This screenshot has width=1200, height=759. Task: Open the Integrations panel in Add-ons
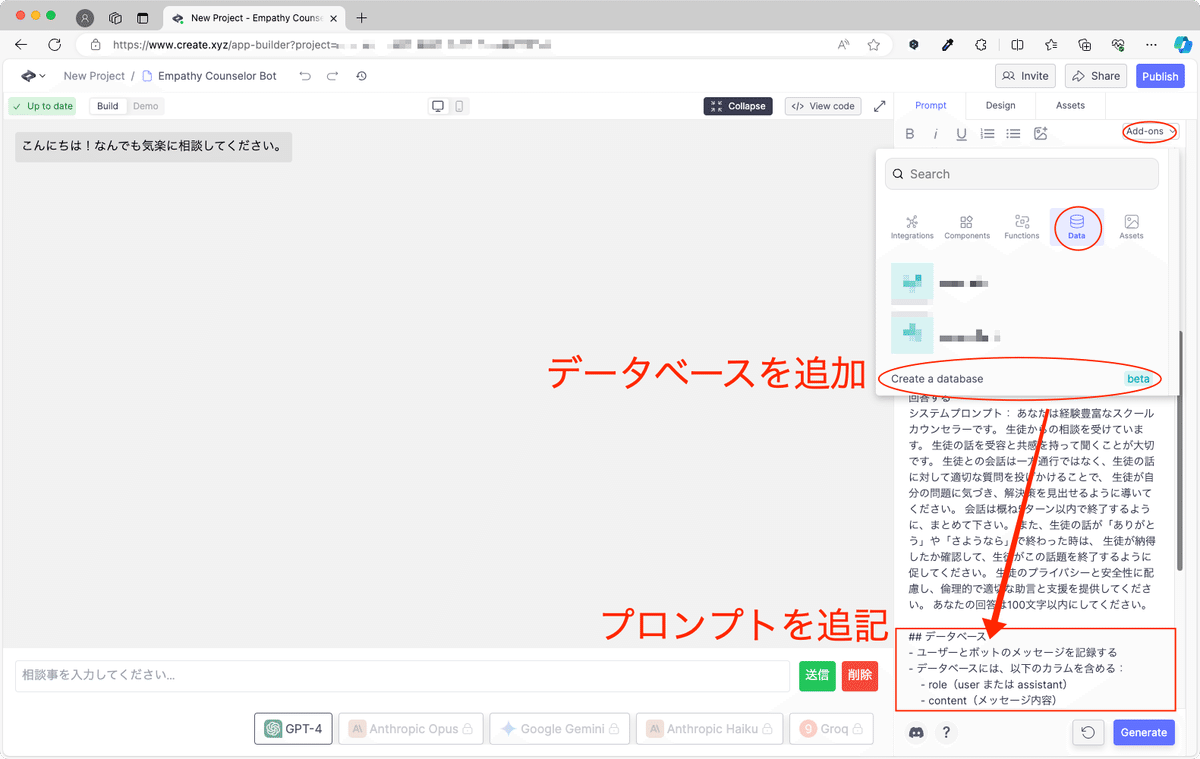pyautogui.click(x=912, y=227)
